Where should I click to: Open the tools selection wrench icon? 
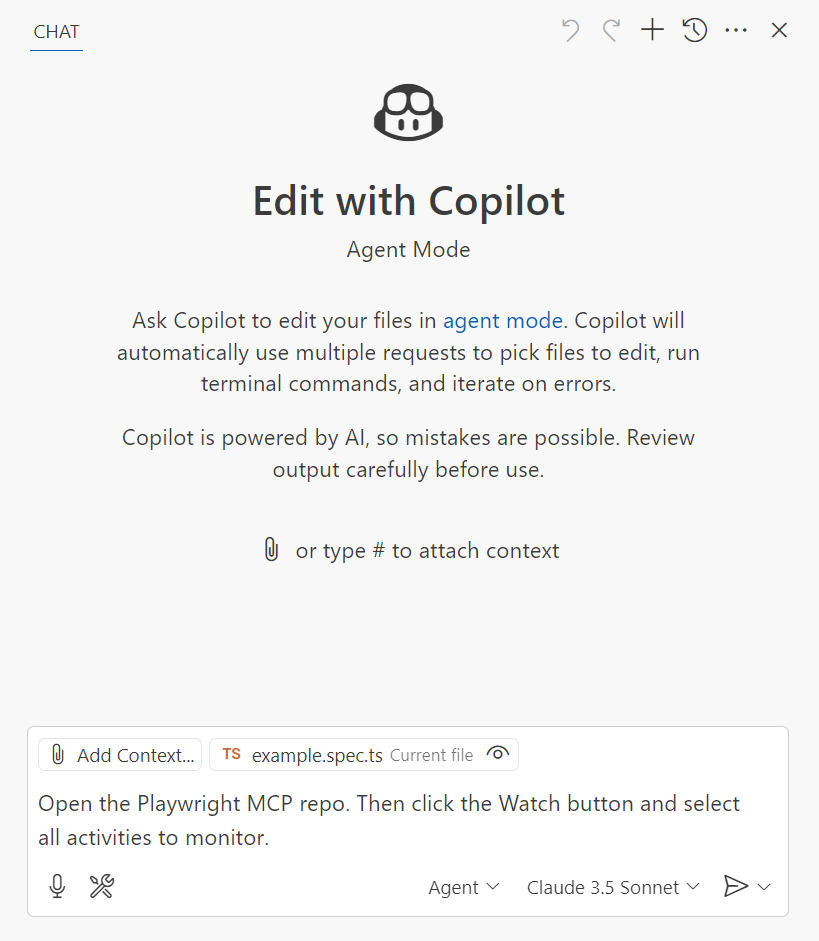tap(102, 886)
